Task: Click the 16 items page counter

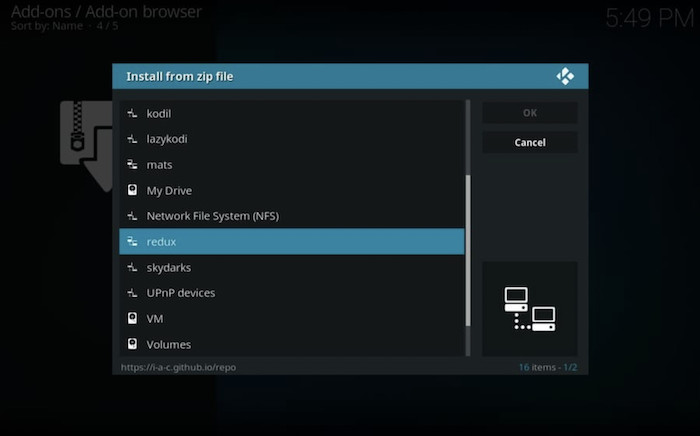Action: click(x=548, y=367)
